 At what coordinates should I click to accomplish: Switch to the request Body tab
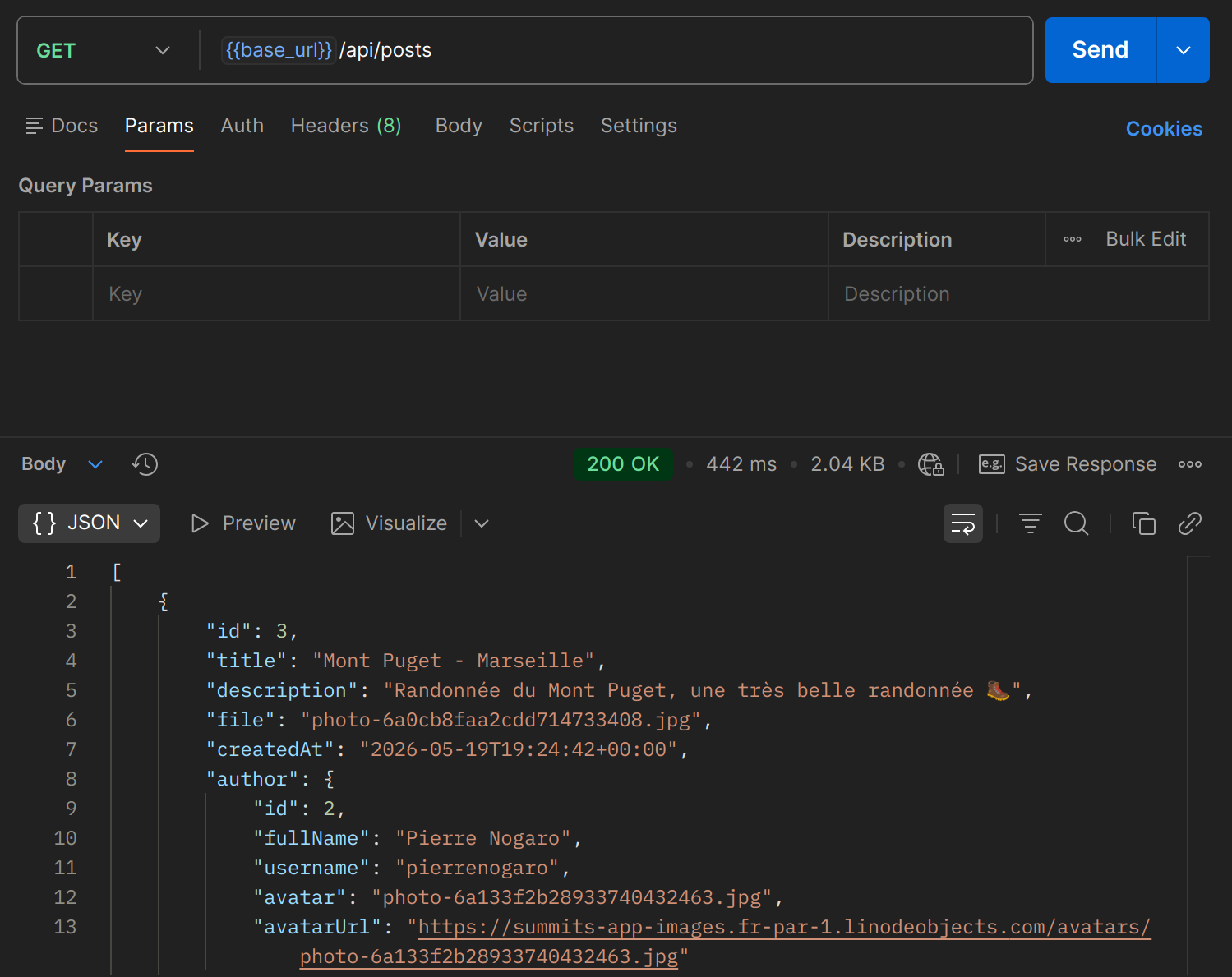point(459,126)
